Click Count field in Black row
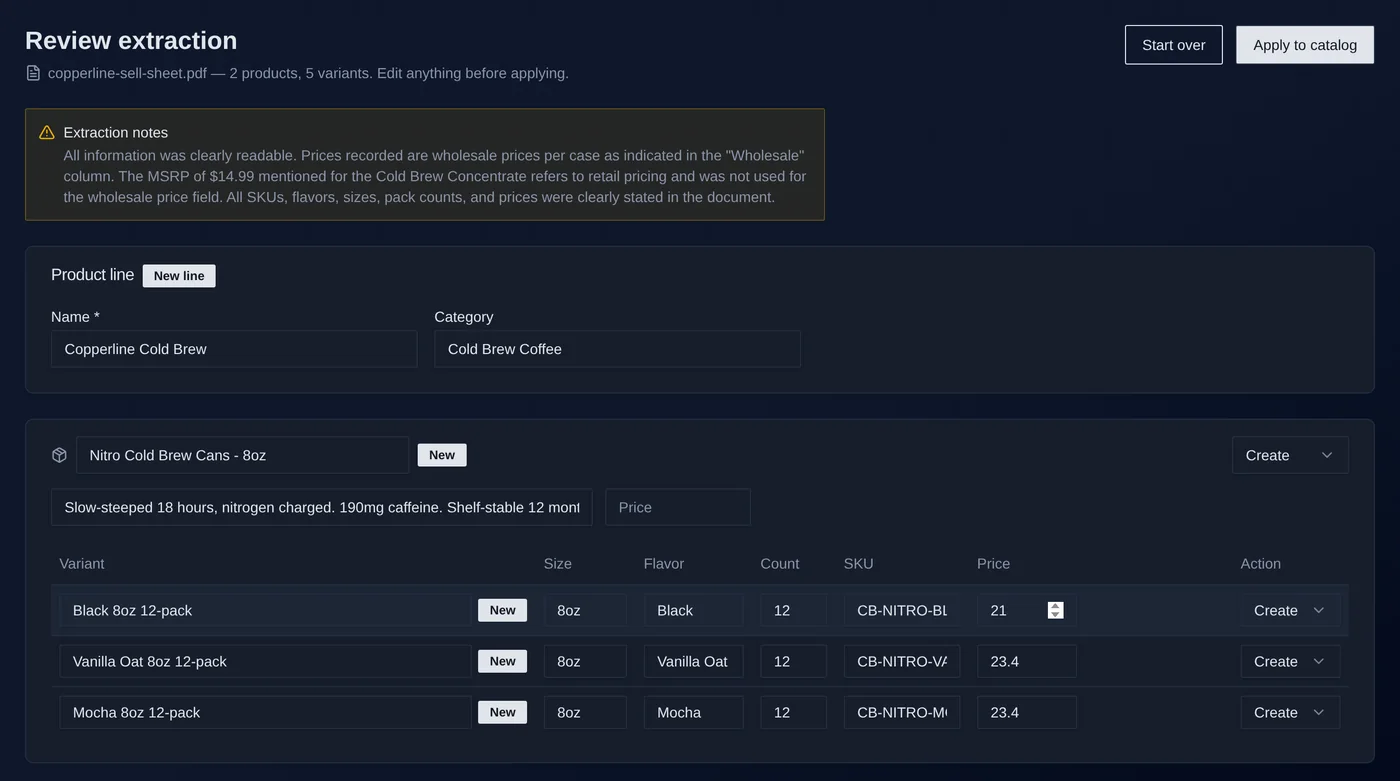 tap(793, 610)
